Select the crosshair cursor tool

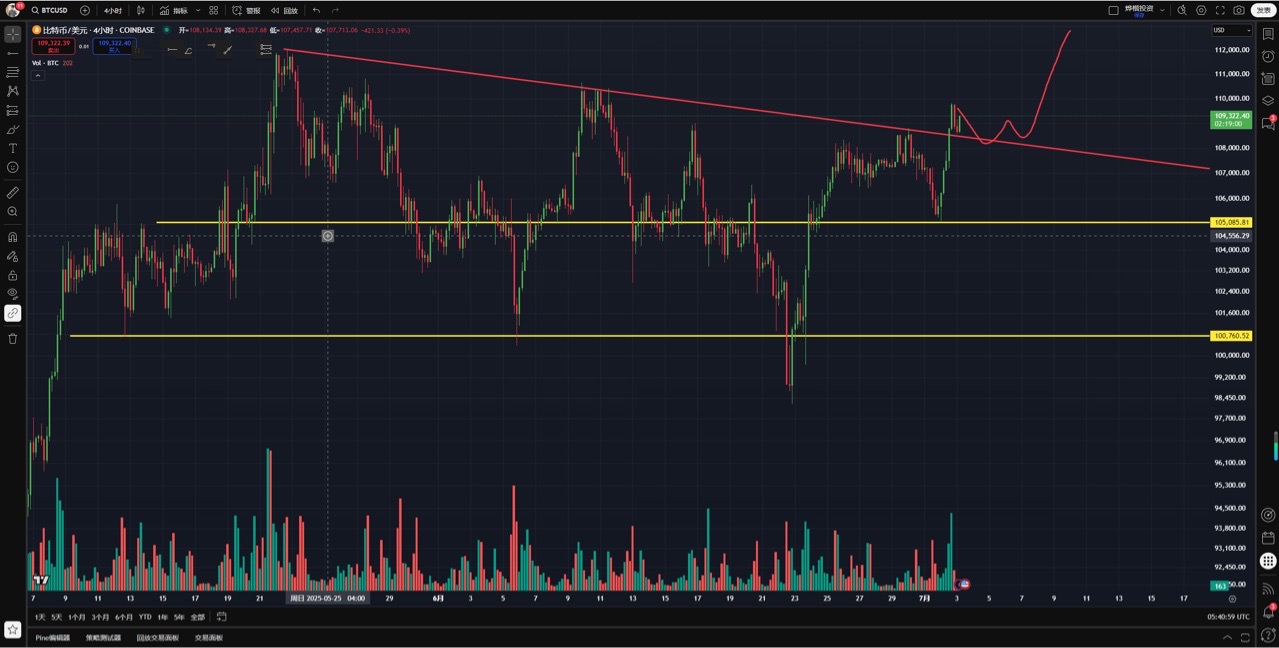(x=12, y=34)
